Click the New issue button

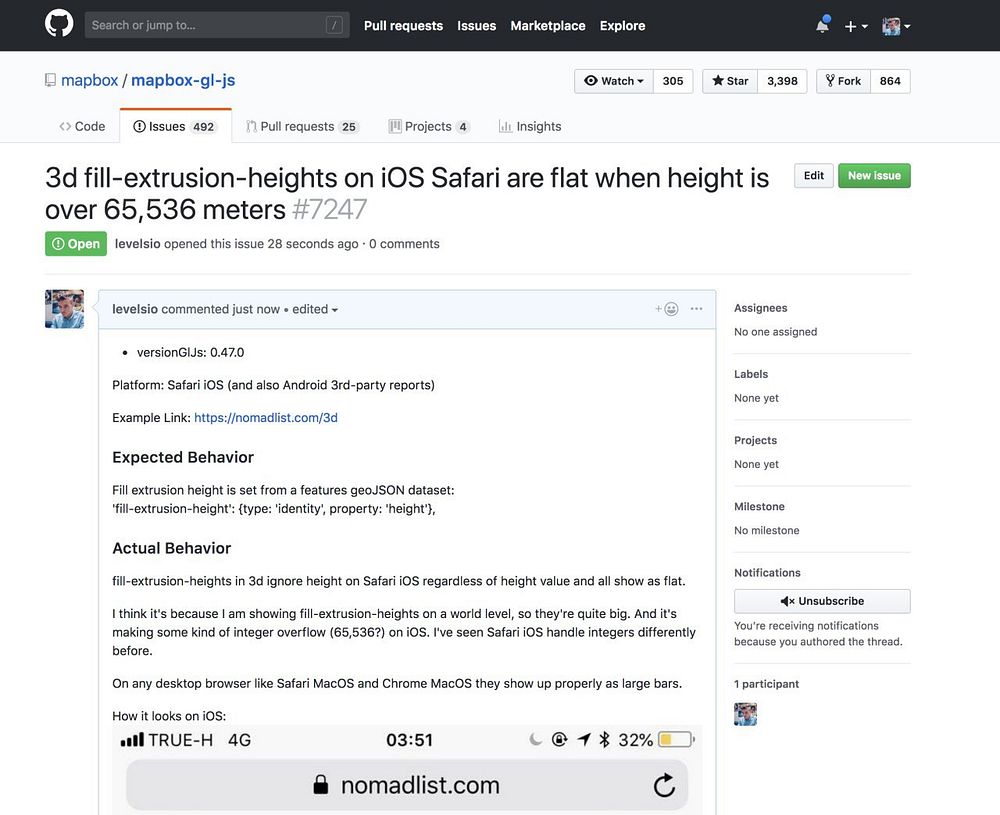pos(874,176)
